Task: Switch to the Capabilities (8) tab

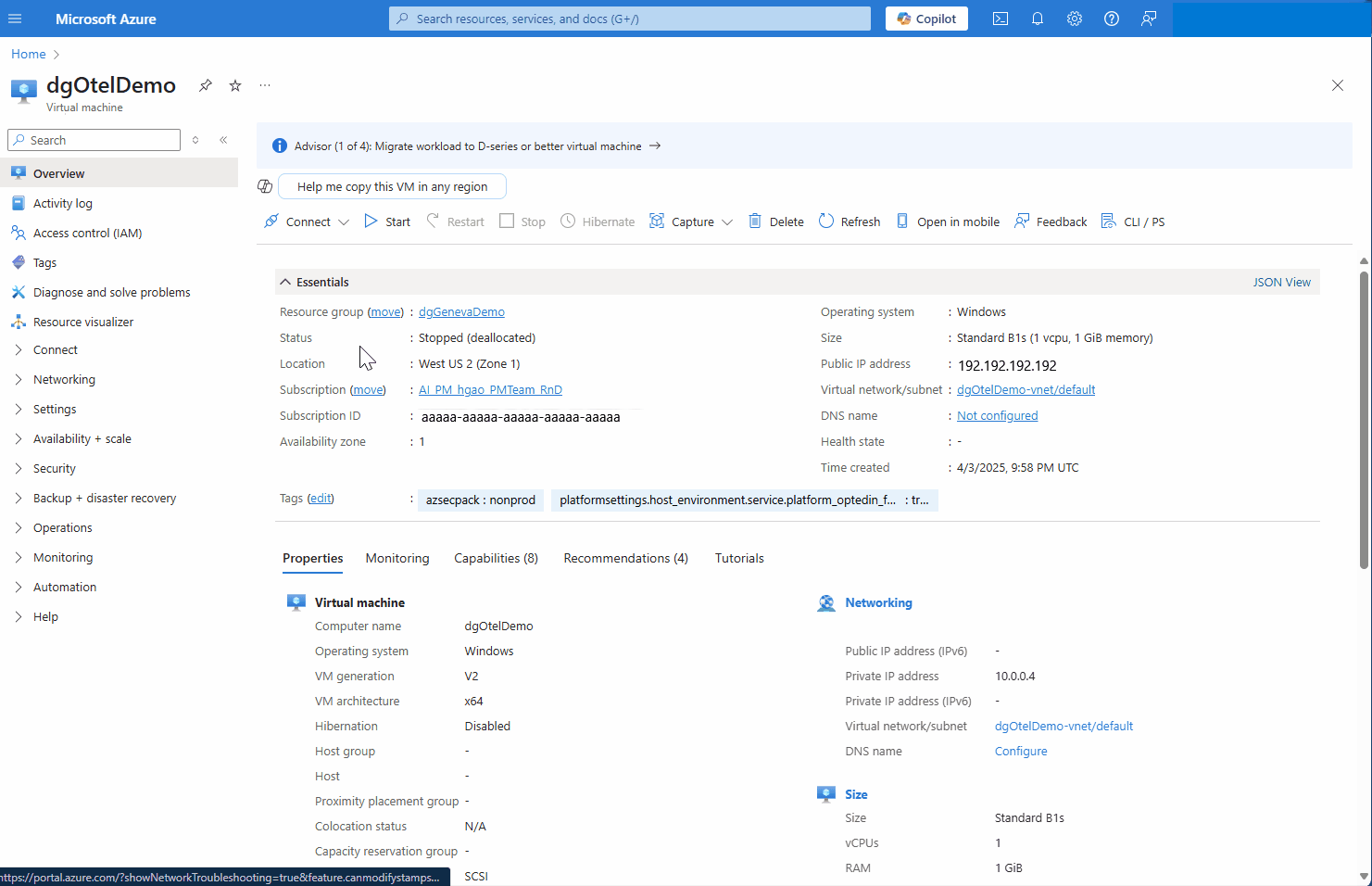Action: tap(496, 558)
